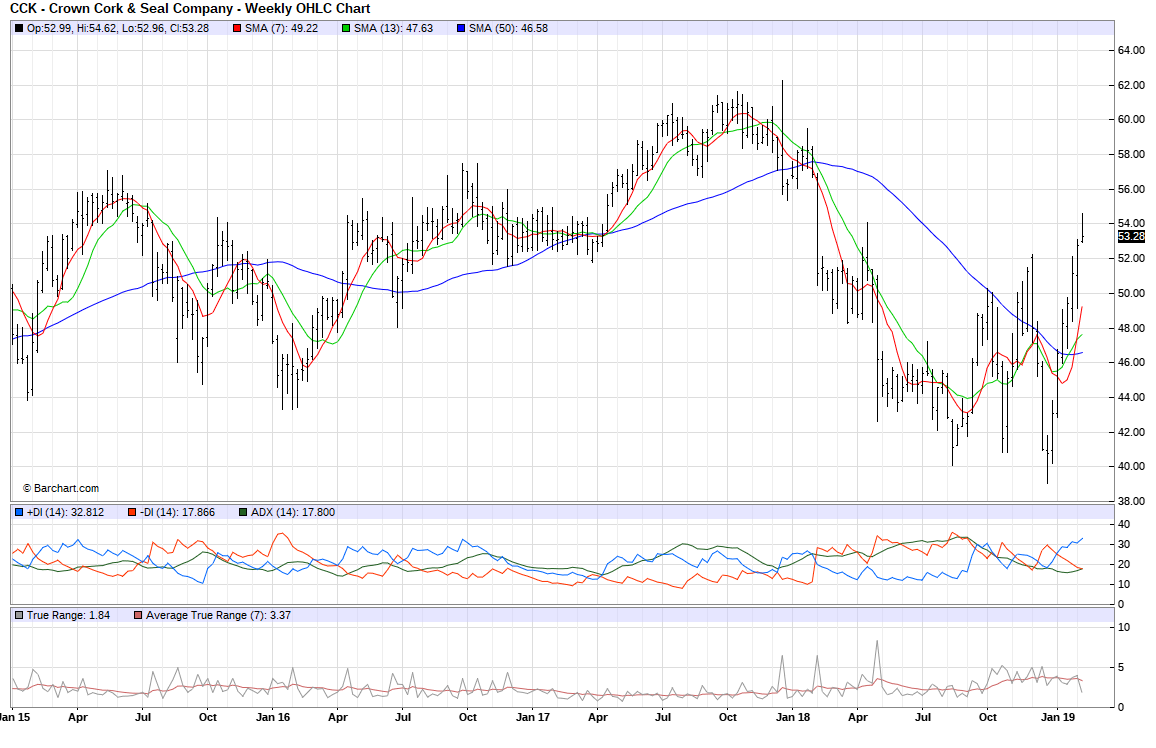Image resolution: width=1156 pixels, height=748 pixels.
Task: Click the 42.00 price axis label
Action: click(x=1131, y=431)
